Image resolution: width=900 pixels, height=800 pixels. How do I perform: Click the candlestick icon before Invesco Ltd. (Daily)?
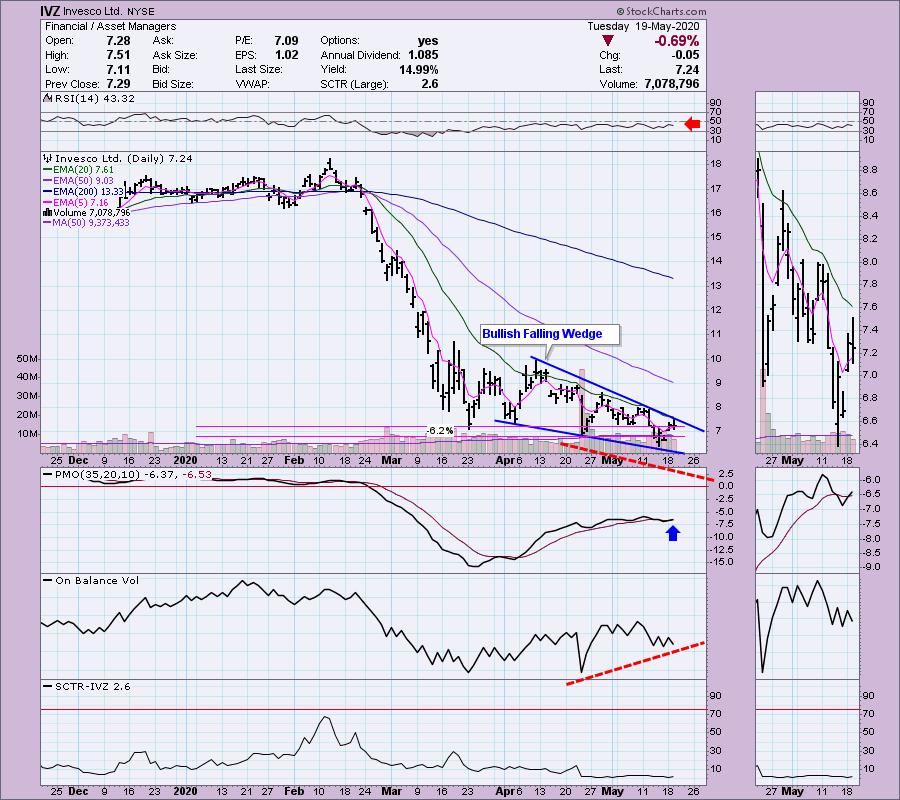tap(48, 158)
